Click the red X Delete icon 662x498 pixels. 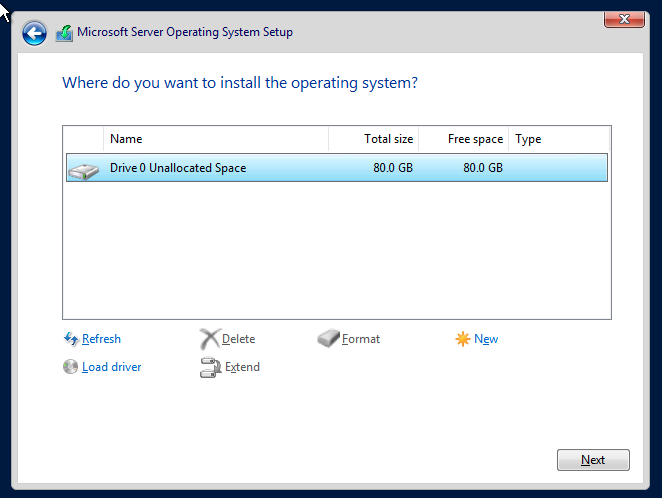point(209,339)
